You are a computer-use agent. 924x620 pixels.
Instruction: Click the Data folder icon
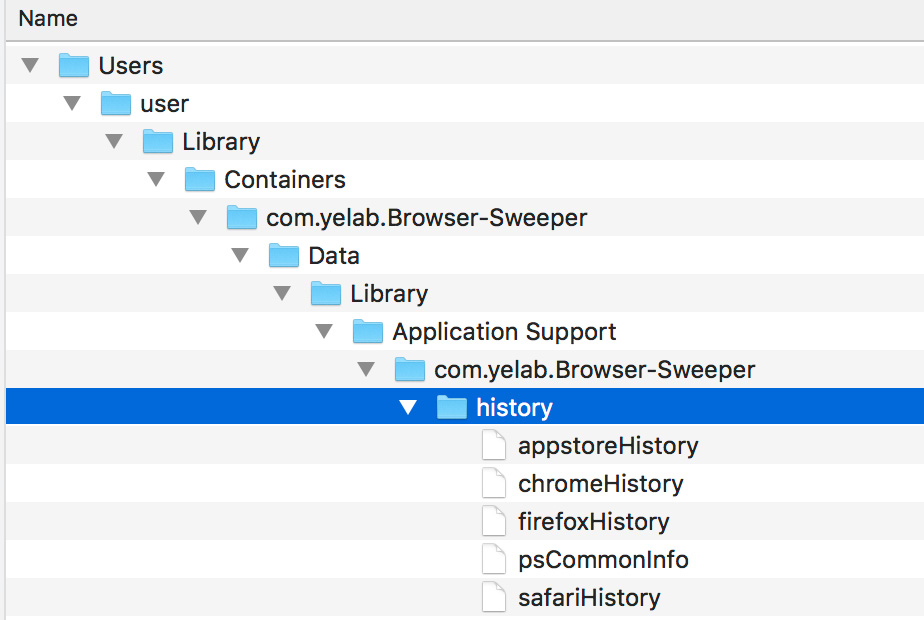coord(284,256)
